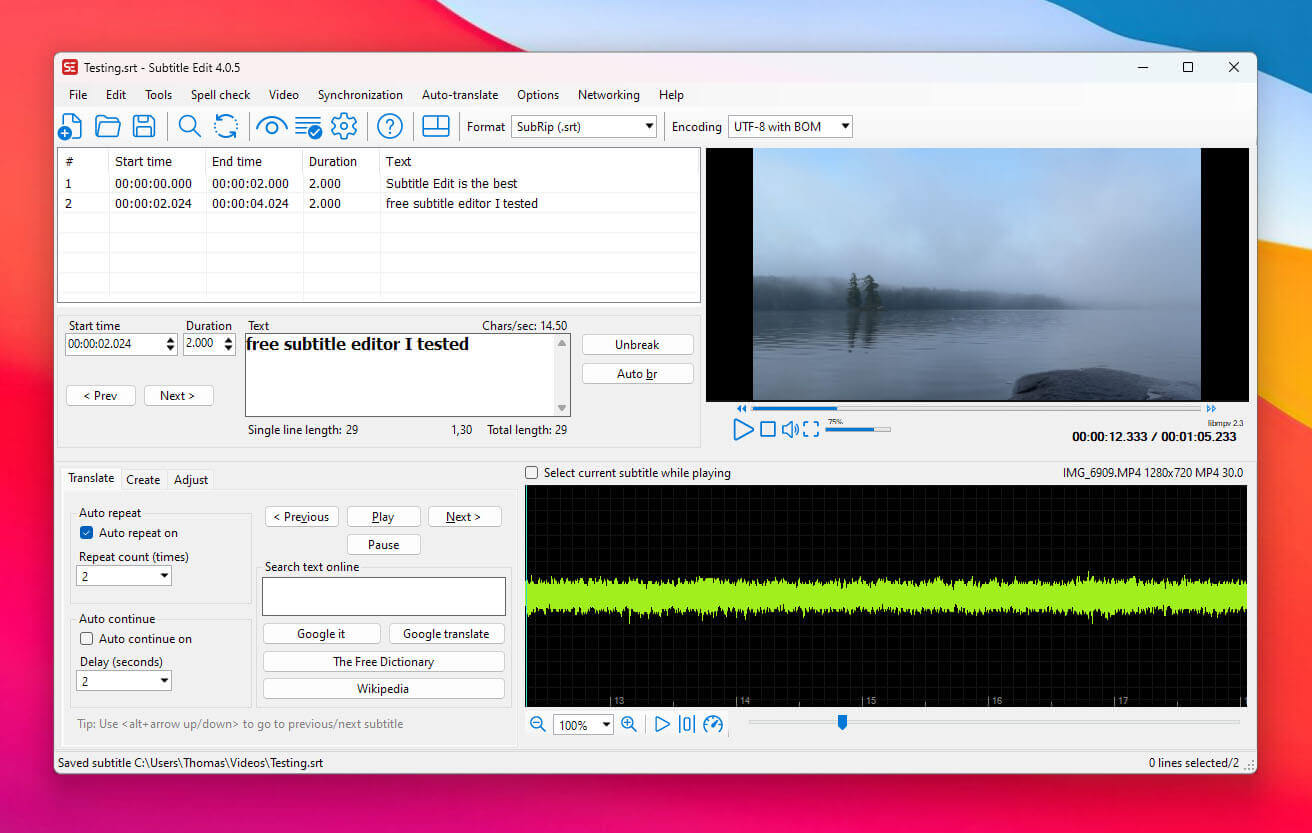The image size is (1312, 833).
Task: Open the Synchronization menu
Action: (360, 95)
